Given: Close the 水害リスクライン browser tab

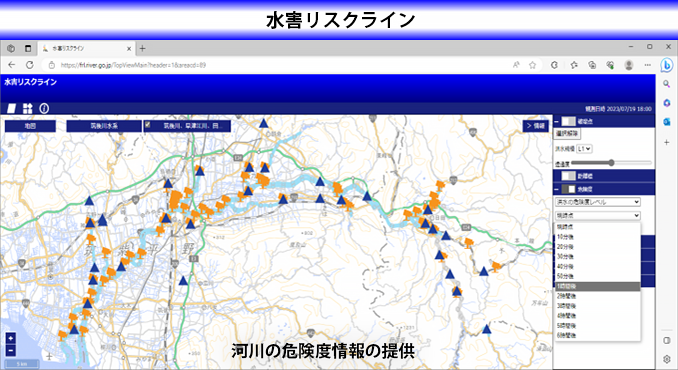Looking at the screenshot, I should tap(129, 49).
